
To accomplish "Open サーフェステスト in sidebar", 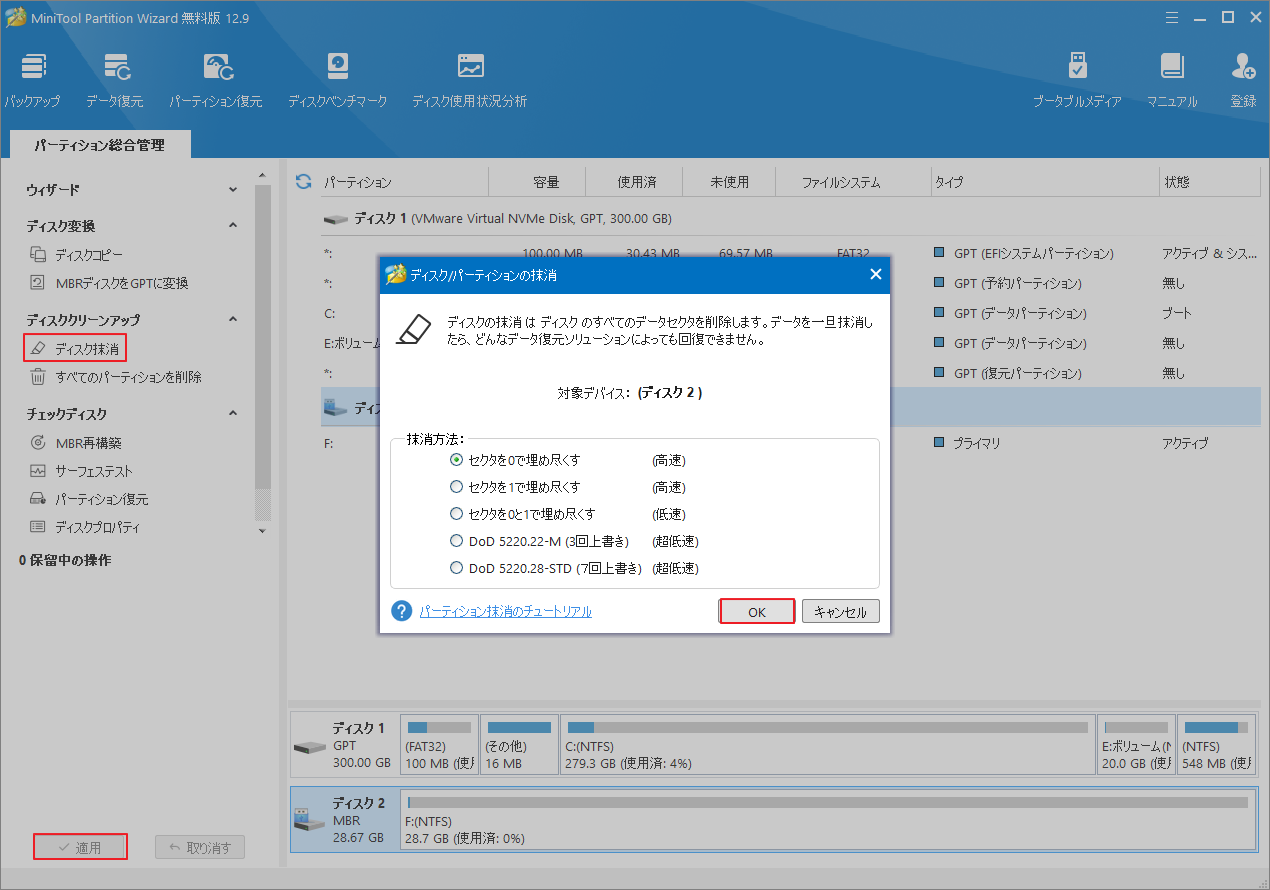I will (81, 471).
